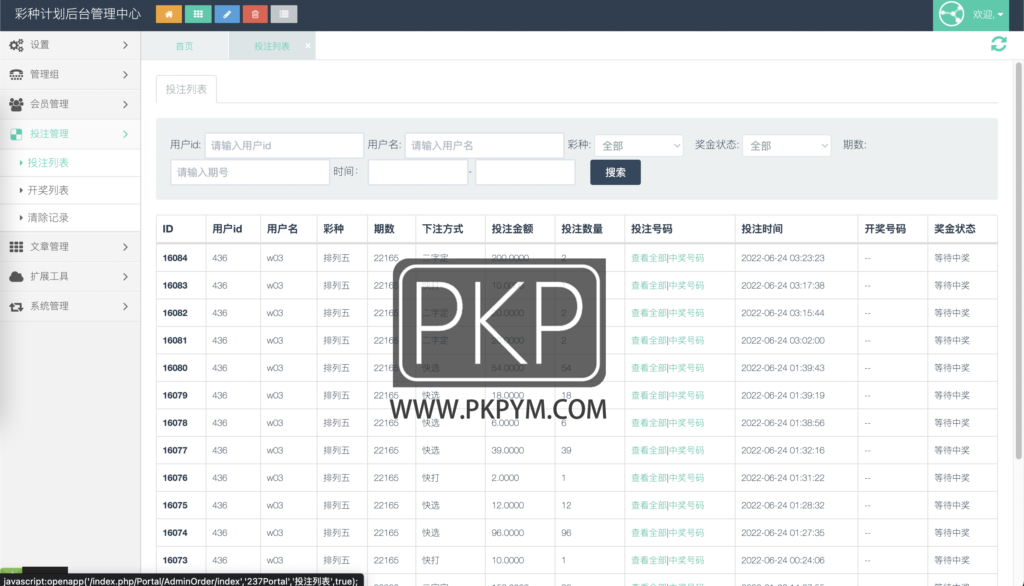Click the orange home toolbar icon
1024x586 pixels.
click(x=168, y=14)
